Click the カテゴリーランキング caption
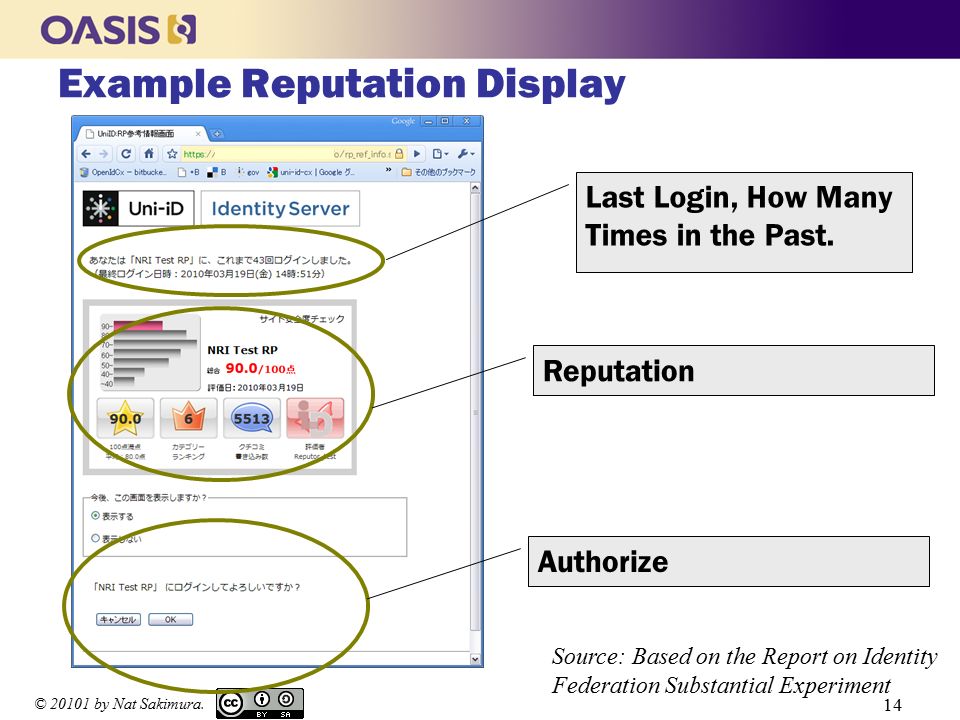960x720 pixels. click(189, 452)
